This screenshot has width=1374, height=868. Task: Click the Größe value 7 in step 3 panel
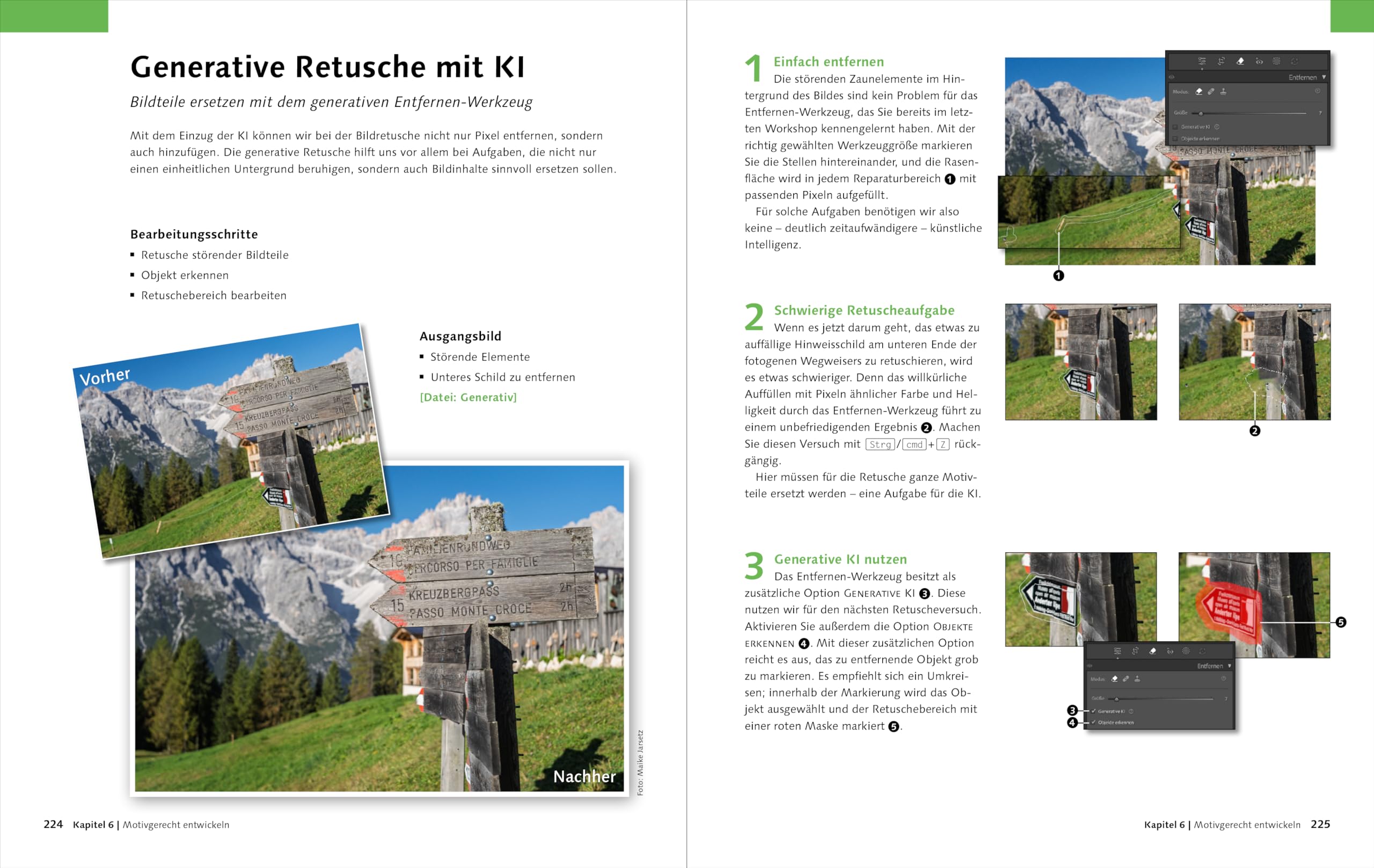tap(1227, 699)
